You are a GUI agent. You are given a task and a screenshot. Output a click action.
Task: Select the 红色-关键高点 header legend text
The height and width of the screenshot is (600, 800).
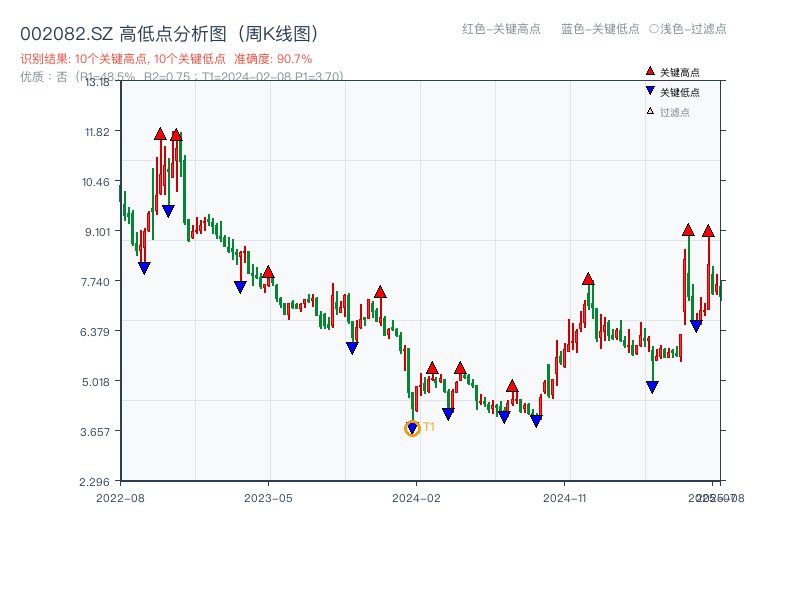point(501,29)
